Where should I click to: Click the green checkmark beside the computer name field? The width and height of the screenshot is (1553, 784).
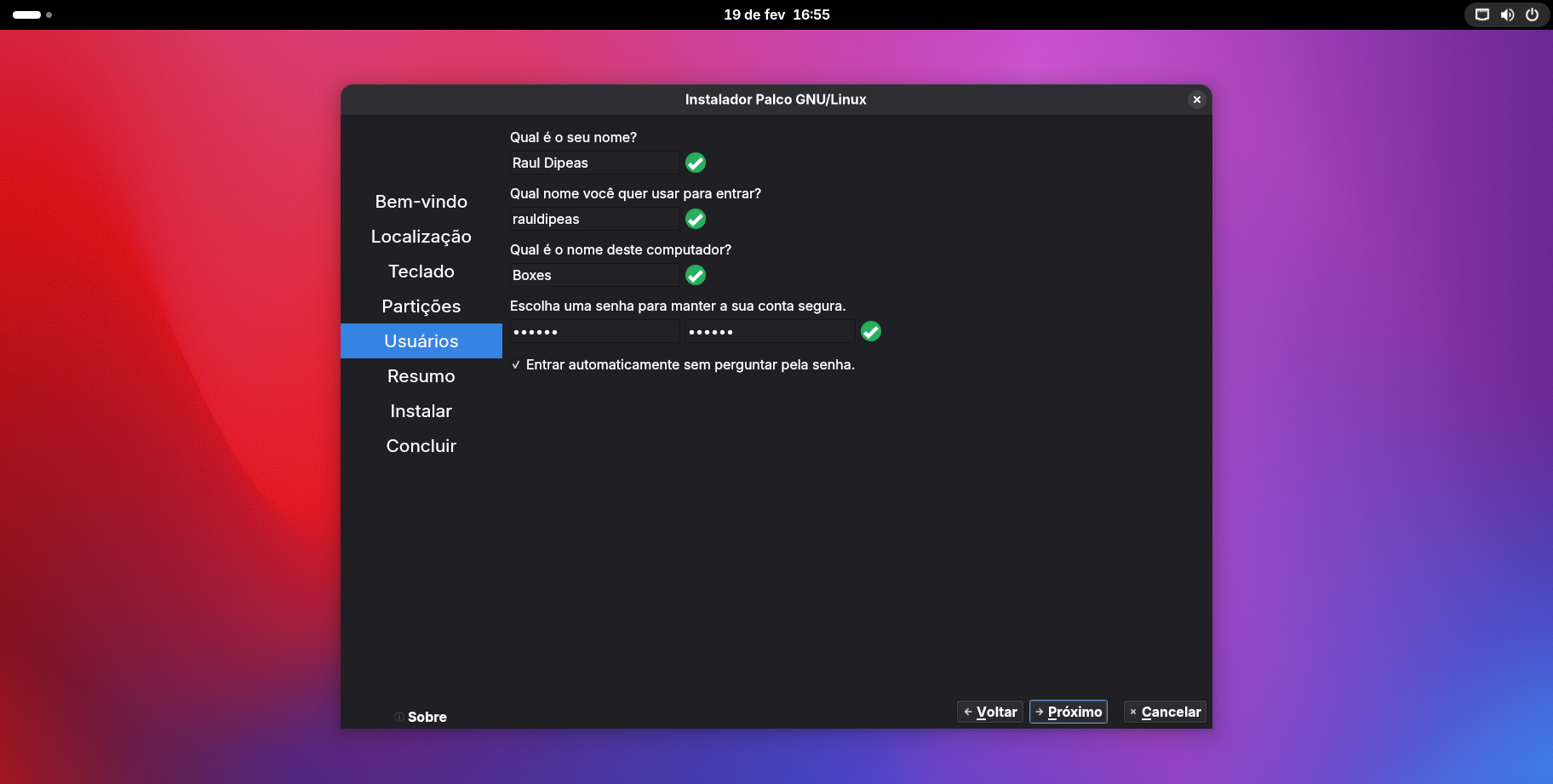point(696,275)
